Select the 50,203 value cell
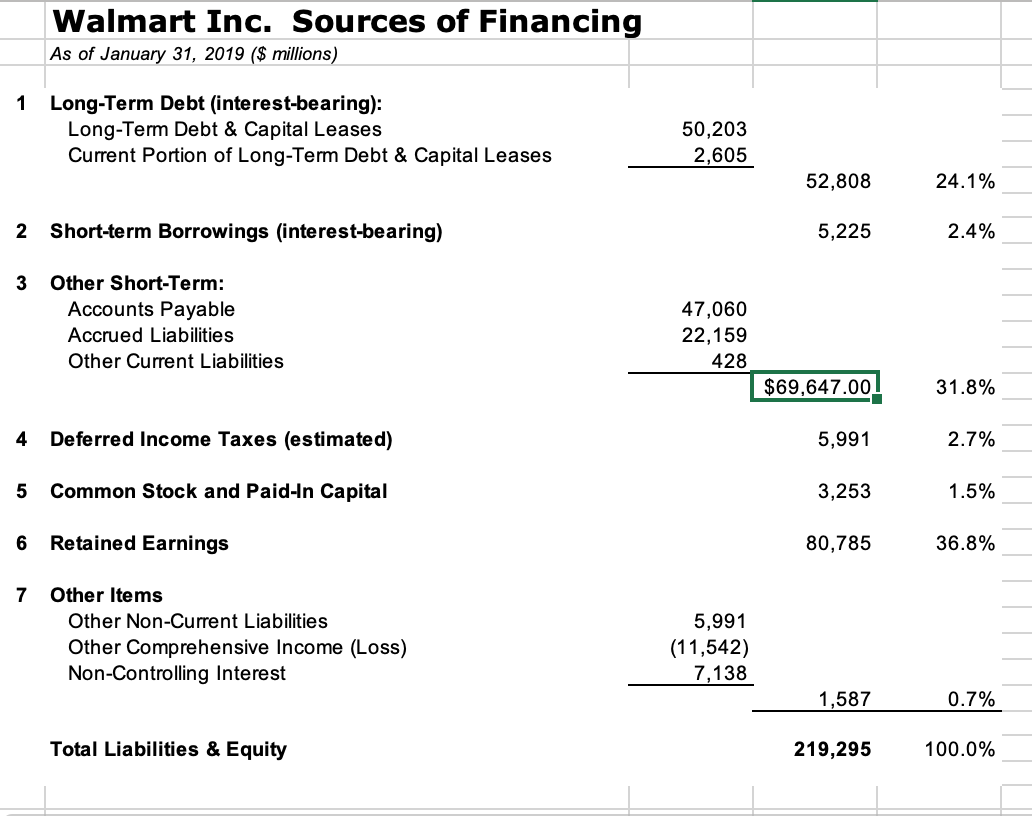Image resolution: width=1032 pixels, height=816 pixels. click(714, 129)
